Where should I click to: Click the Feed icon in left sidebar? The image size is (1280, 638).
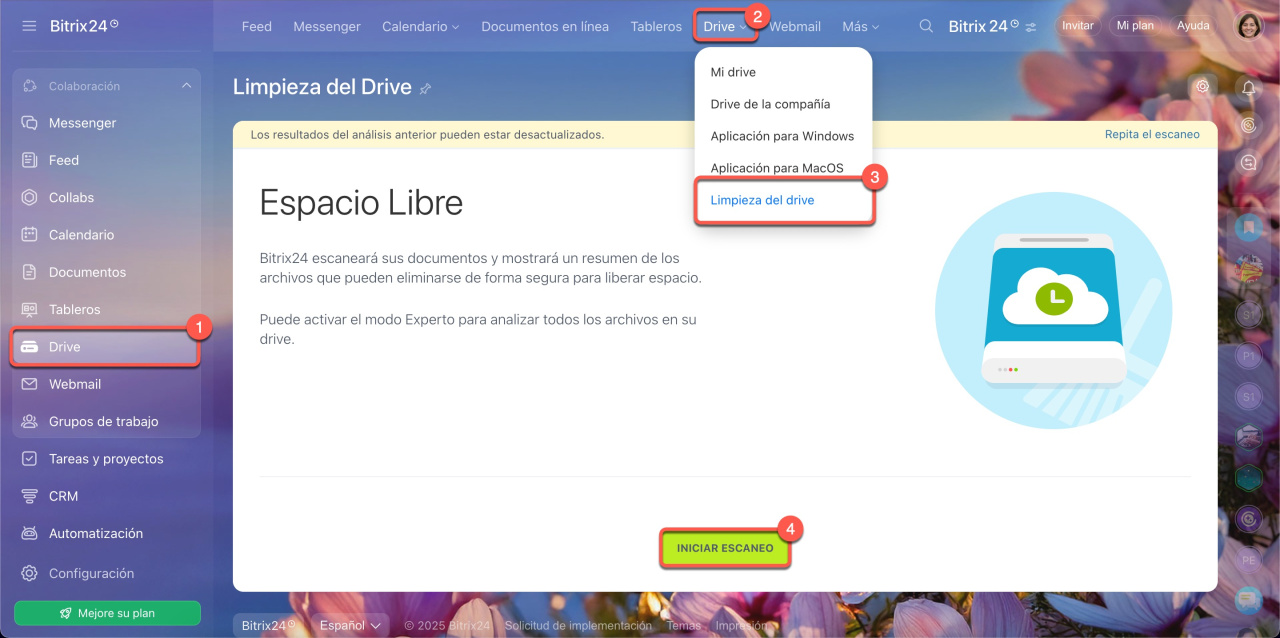pyautogui.click(x=29, y=160)
